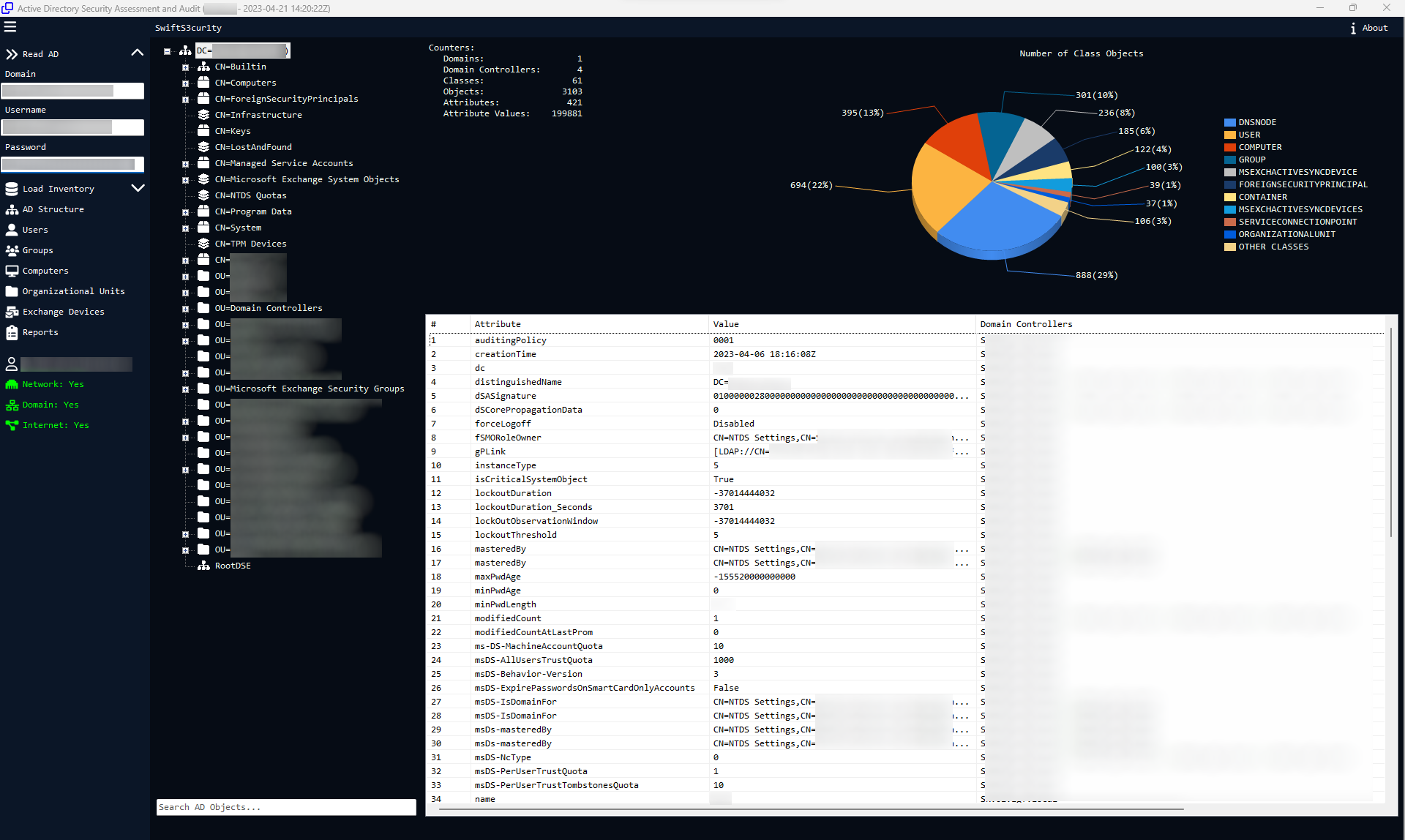Open the hamburger menu icon
The height and width of the screenshot is (840, 1405).
coord(10,27)
